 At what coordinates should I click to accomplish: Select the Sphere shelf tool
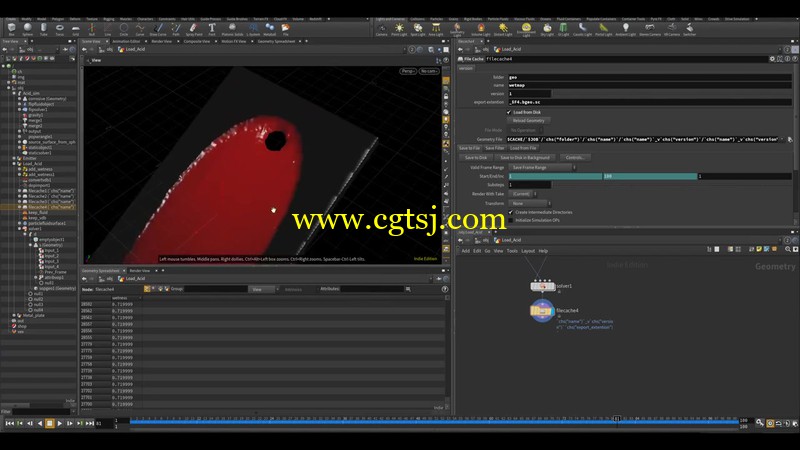[28, 29]
